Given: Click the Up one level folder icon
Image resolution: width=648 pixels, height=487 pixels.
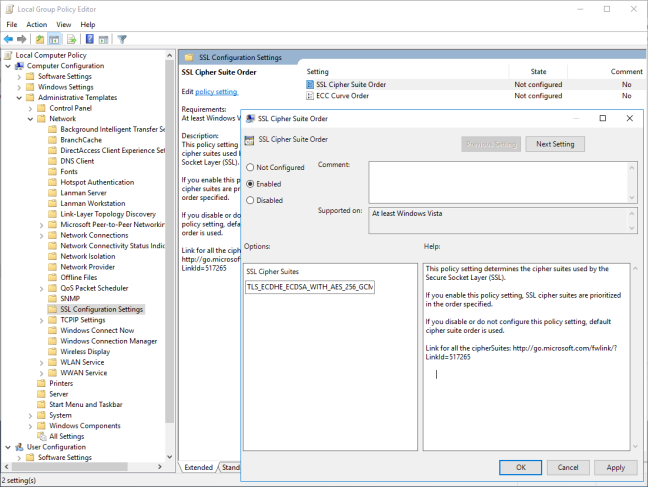Looking at the screenshot, I should tap(40, 39).
